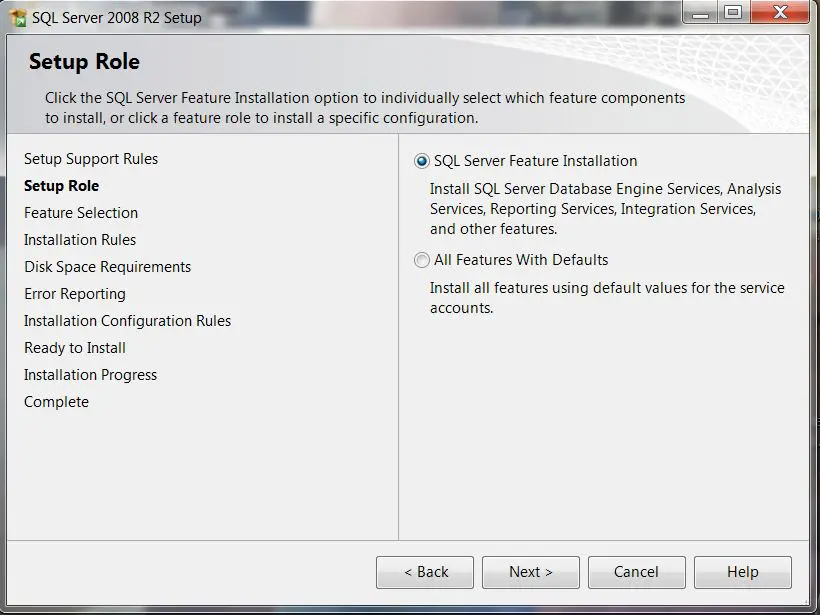
Task: Maximize the SQL Server setup window
Action: 733,12
